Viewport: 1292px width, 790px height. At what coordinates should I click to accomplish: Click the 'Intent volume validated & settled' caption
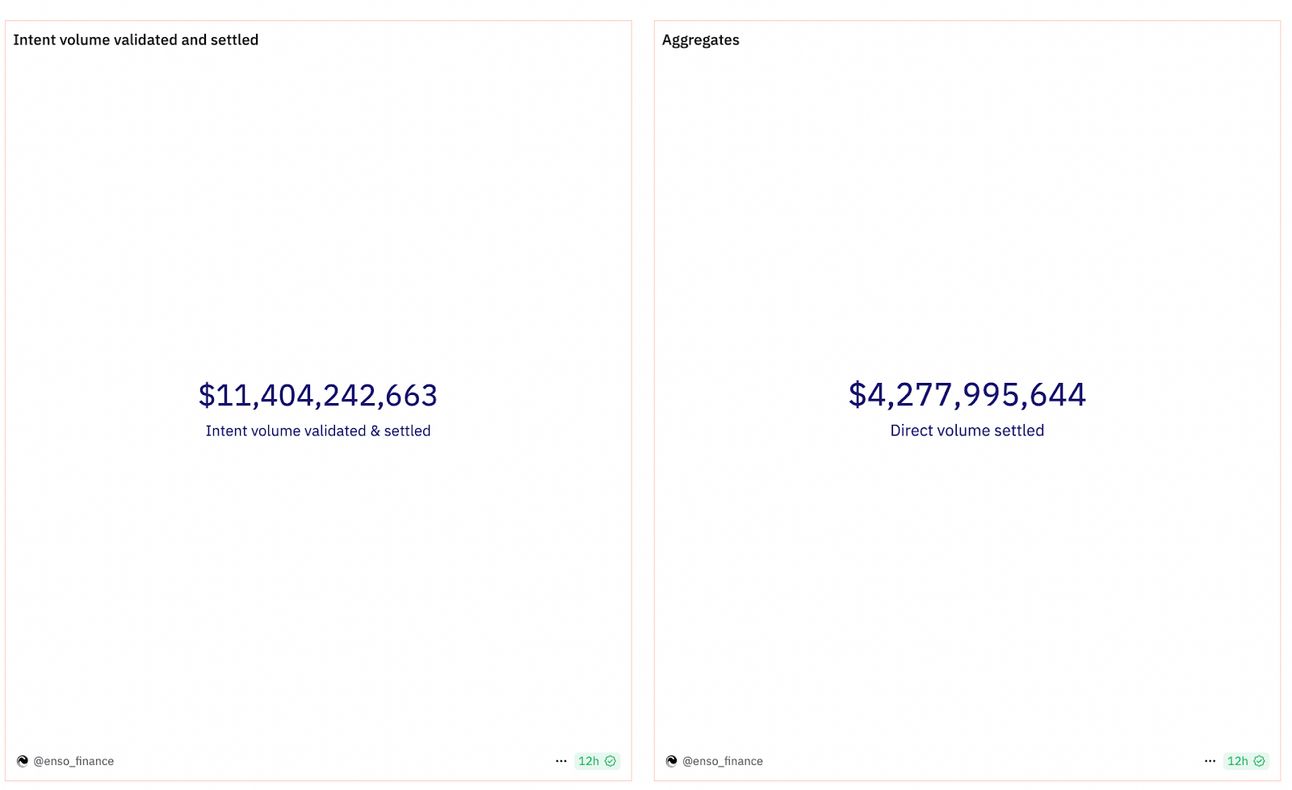tap(318, 431)
